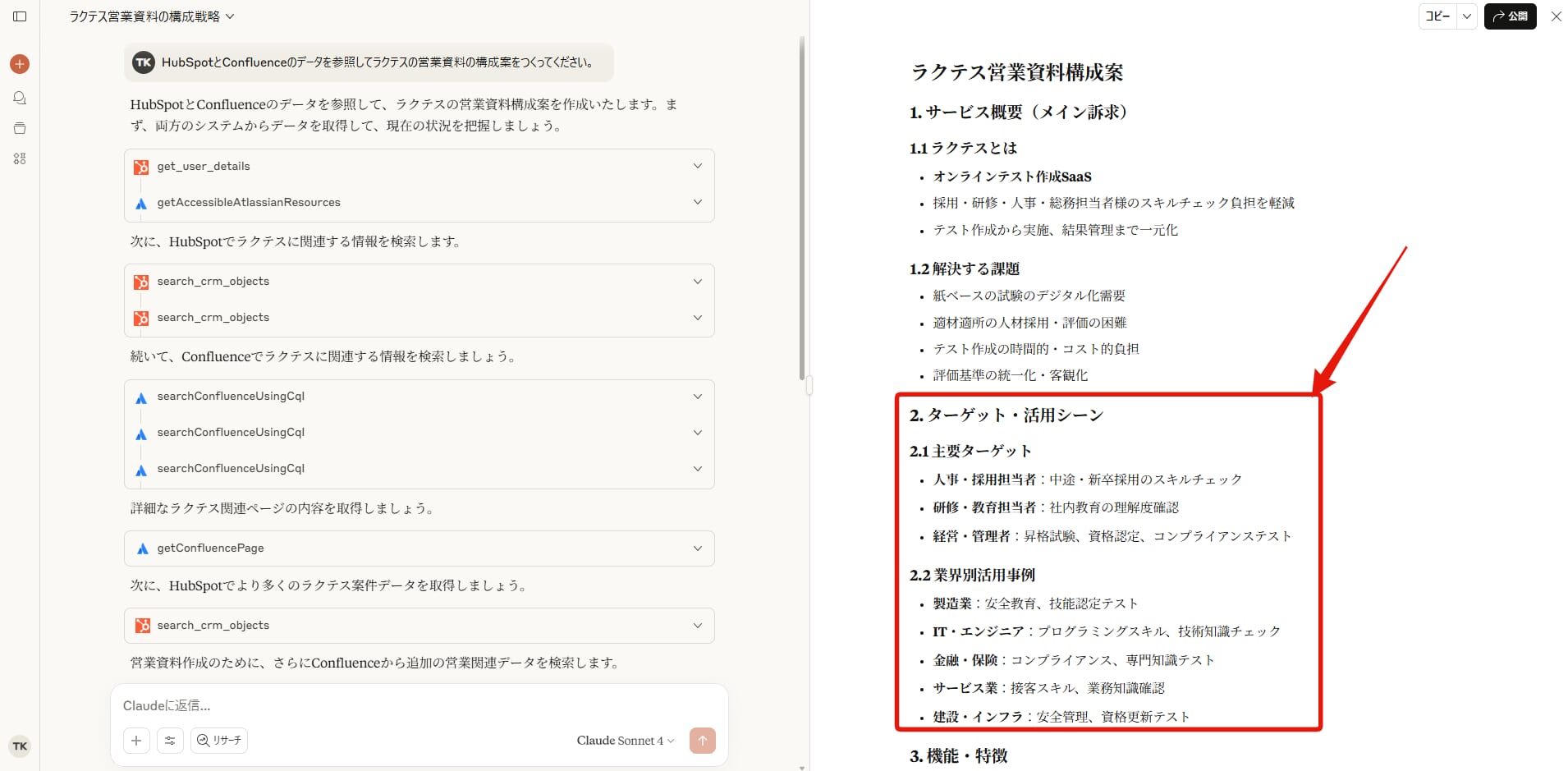Click bullet オンラインテスト作成SaaS
Viewport: 1568px width, 771px height.
(x=1012, y=177)
